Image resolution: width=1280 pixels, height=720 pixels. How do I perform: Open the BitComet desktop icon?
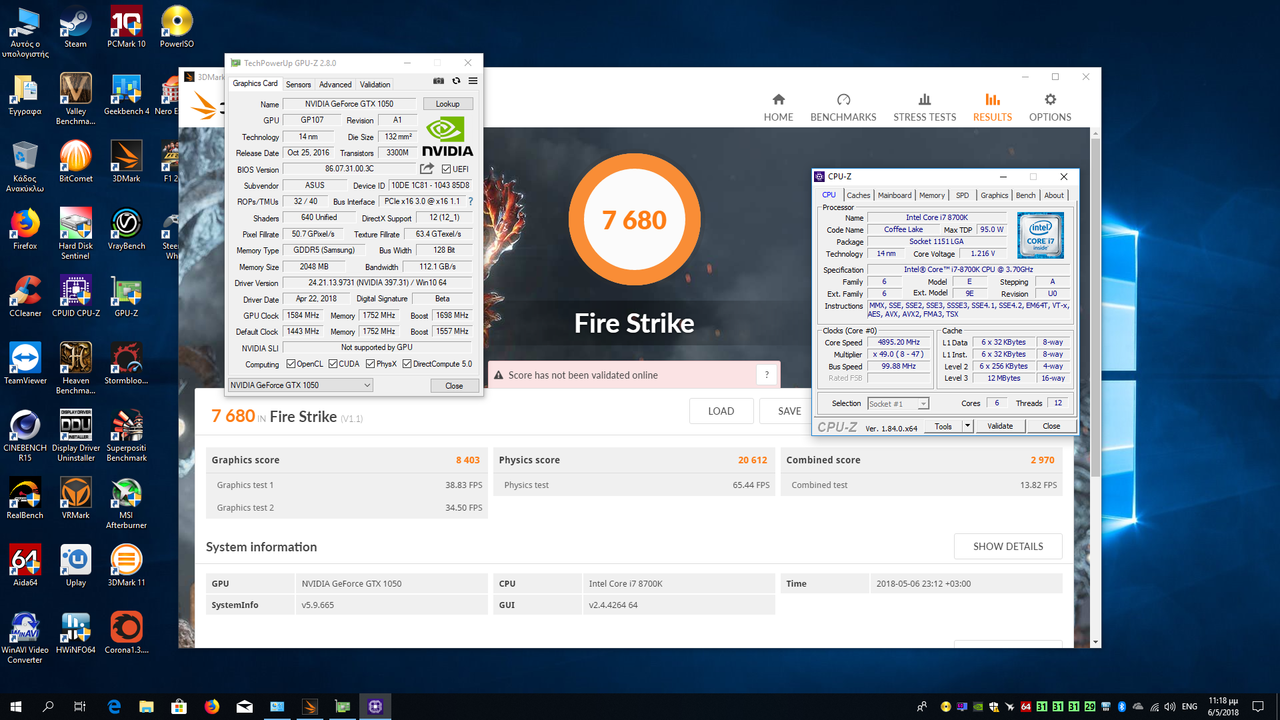coord(75,162)
